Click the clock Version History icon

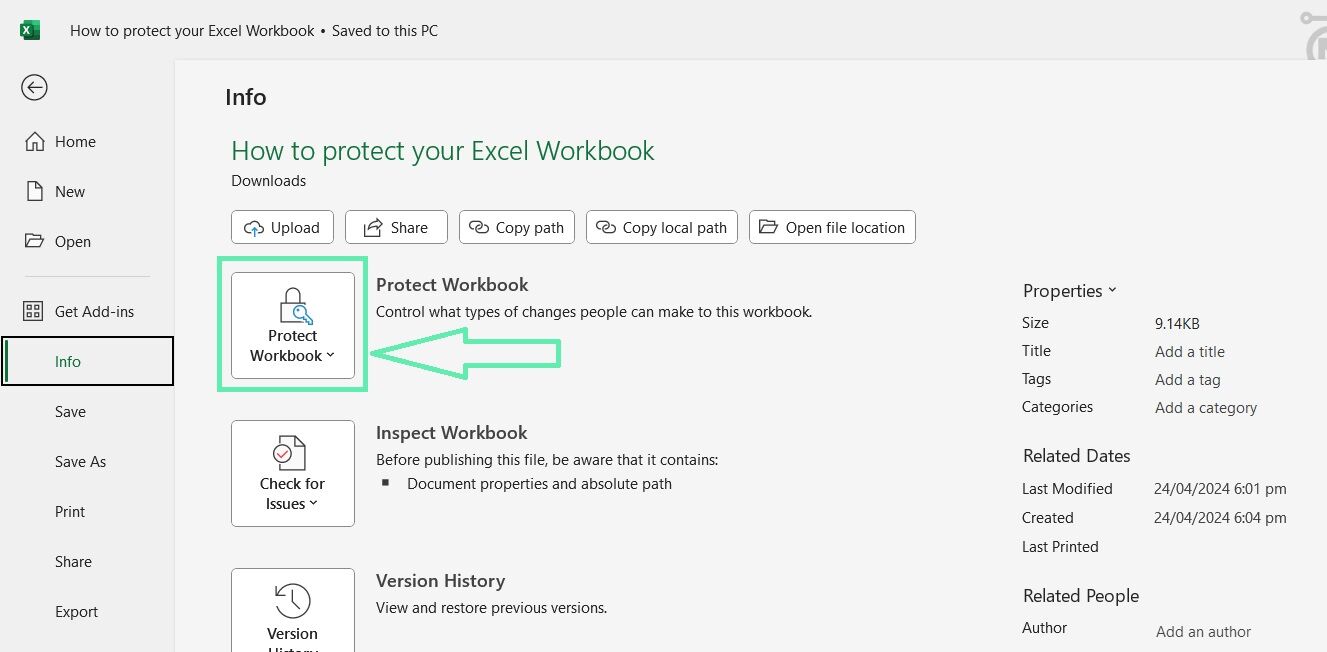click(292, 601)
